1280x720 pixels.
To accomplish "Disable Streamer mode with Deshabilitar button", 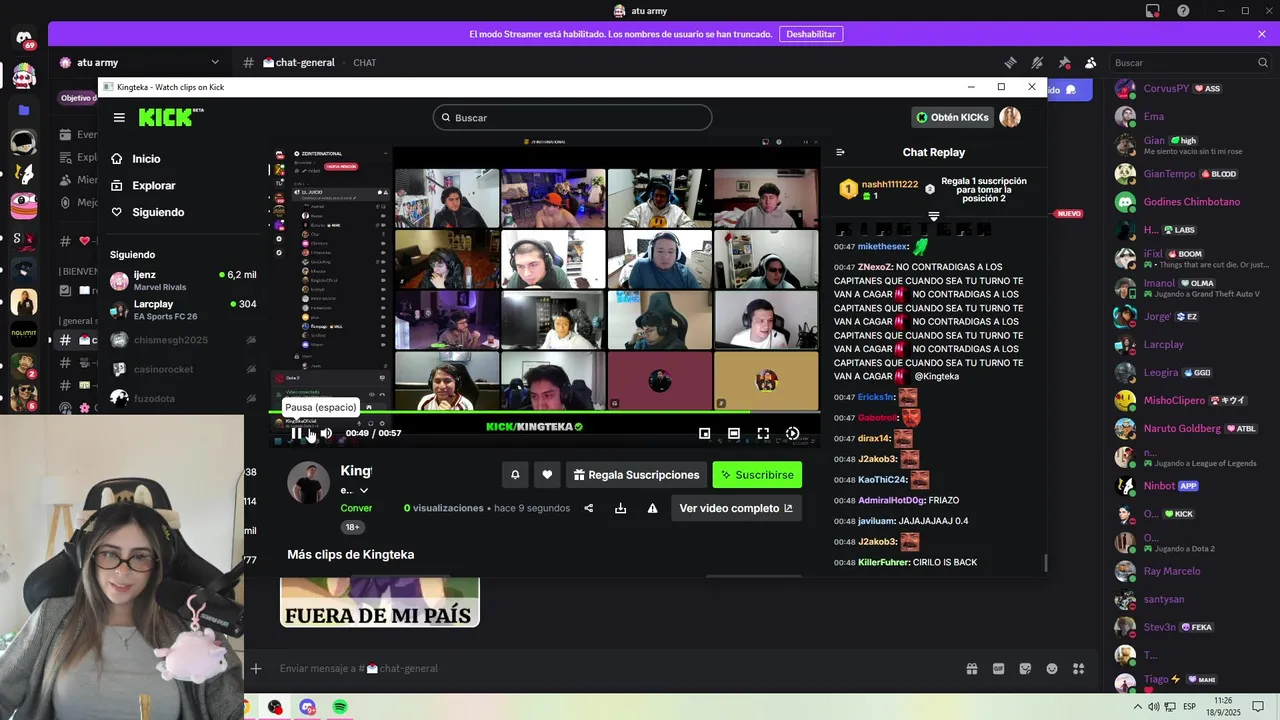I will (810, 34).
